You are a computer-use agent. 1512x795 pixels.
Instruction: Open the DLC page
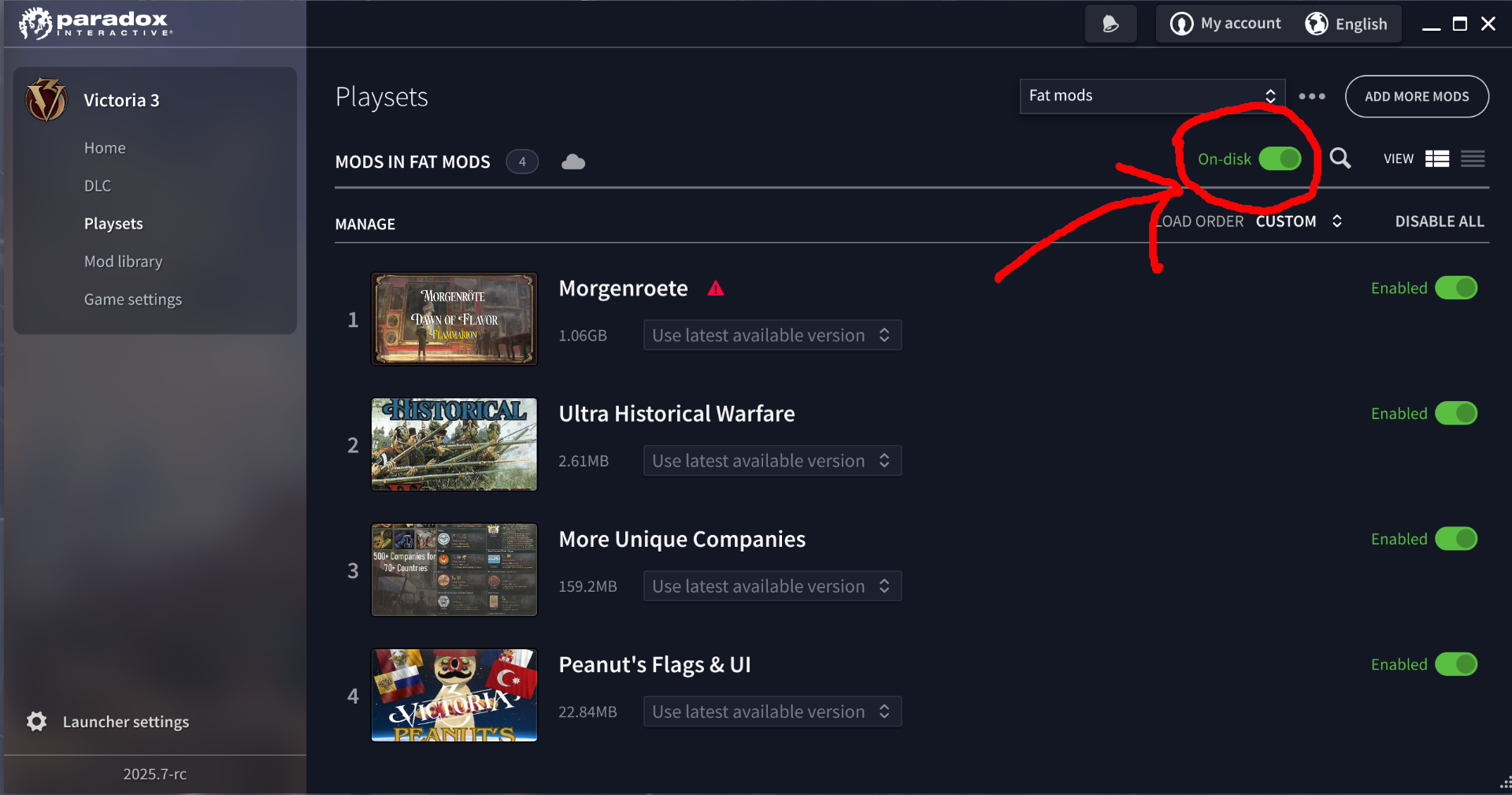(98, 186)
